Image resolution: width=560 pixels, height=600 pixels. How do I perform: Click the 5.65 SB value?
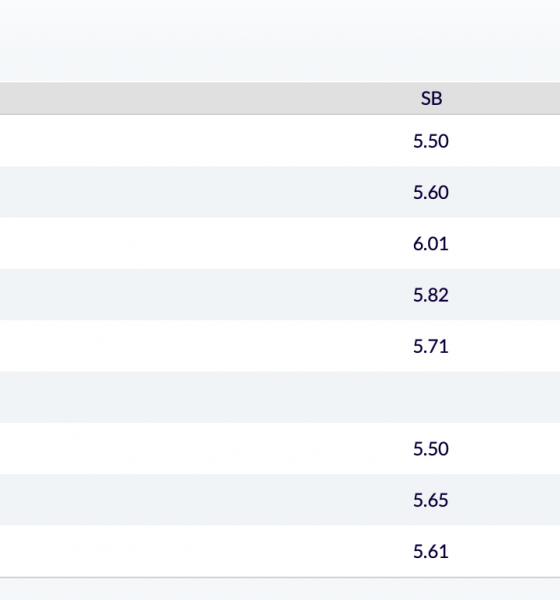(431, 500)
